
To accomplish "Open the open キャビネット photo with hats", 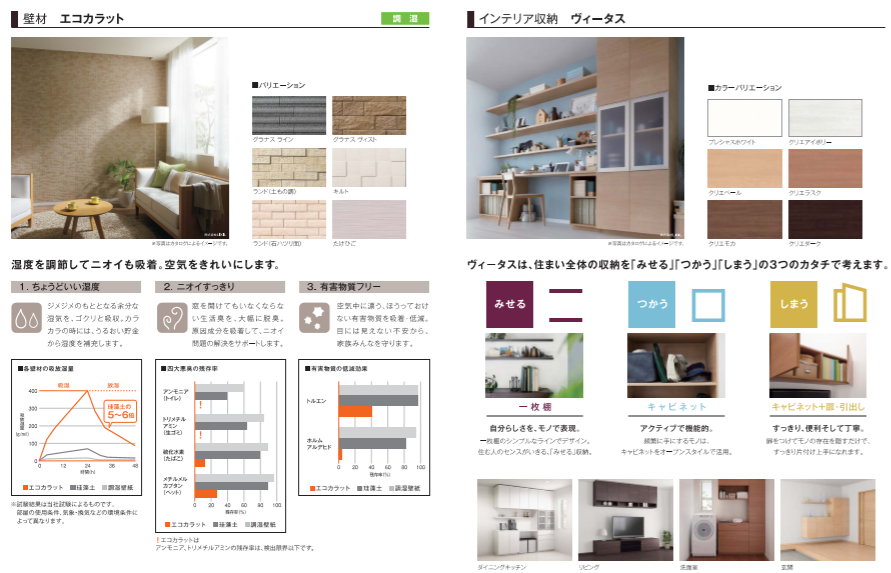I will pos(676,366).
